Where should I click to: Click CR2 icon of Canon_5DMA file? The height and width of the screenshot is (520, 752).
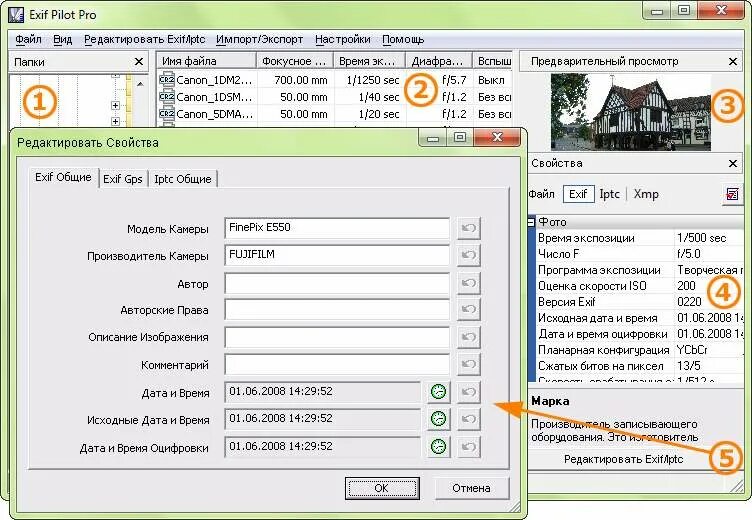tap(166, 114)
